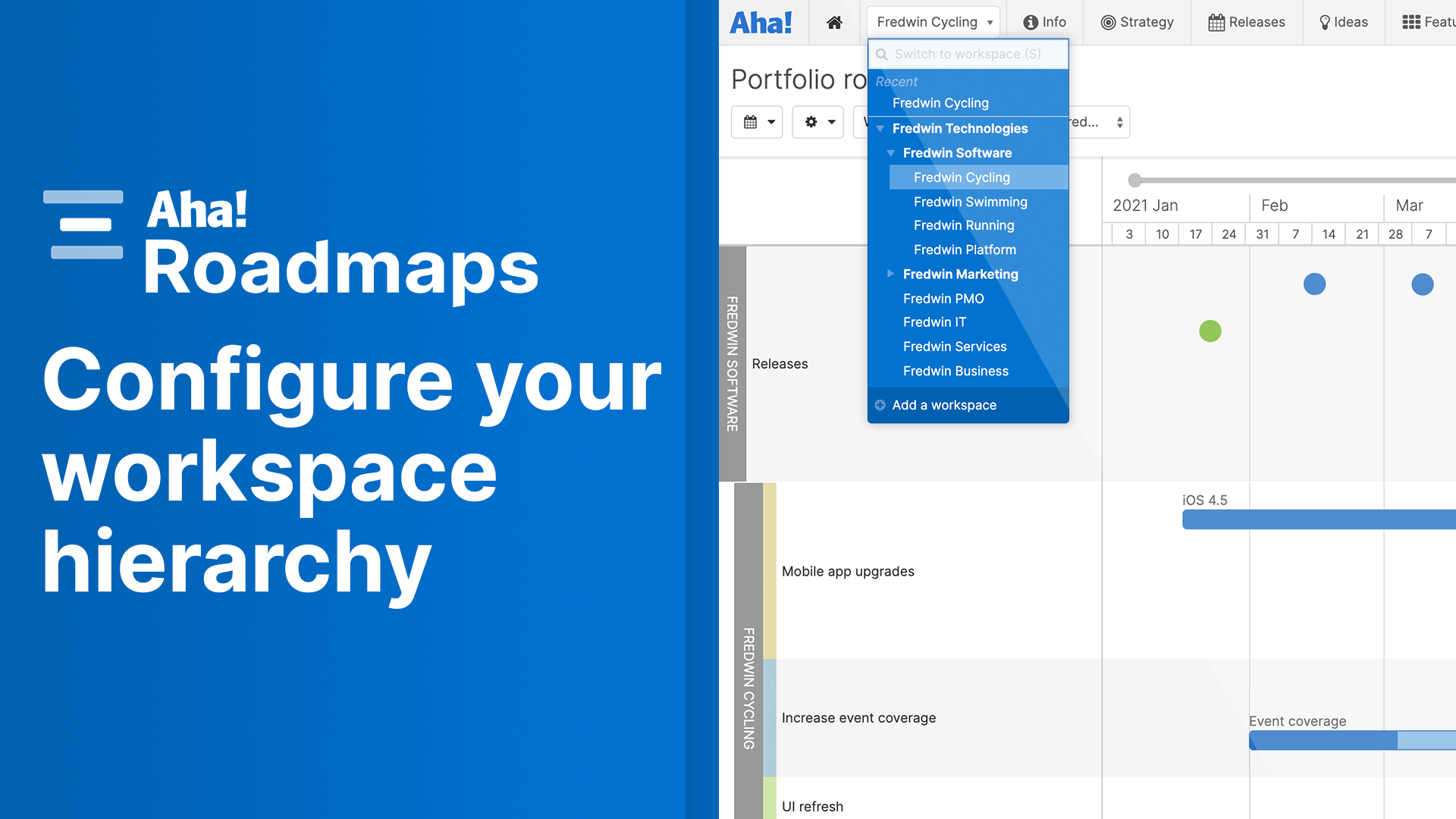Image resolution: width=1456 pixels, height=819 pixels.
Task: Select the home icon in the navigation bar
Action: (x=834, y=22)
